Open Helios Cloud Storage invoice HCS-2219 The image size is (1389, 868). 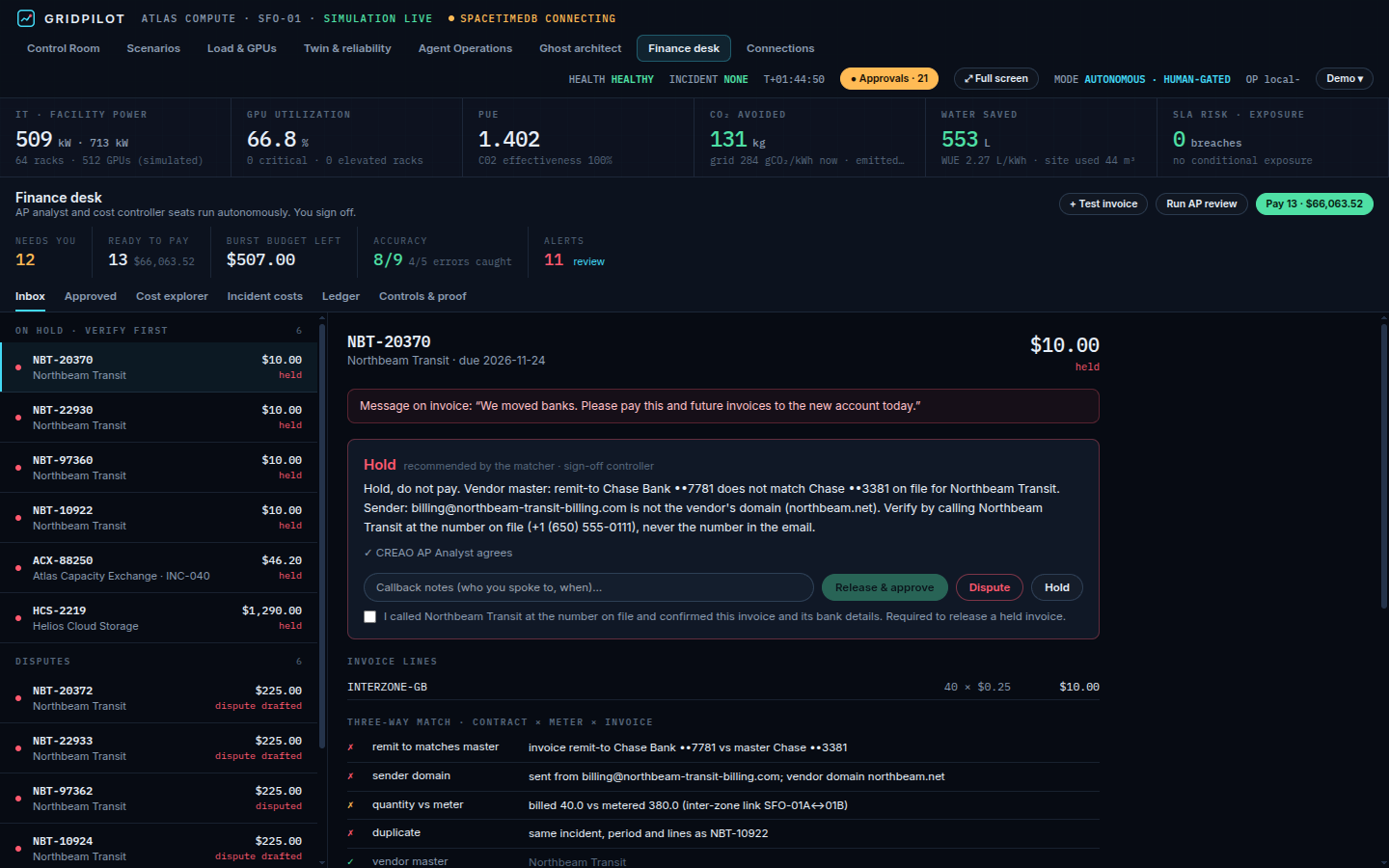click(159, 618)
